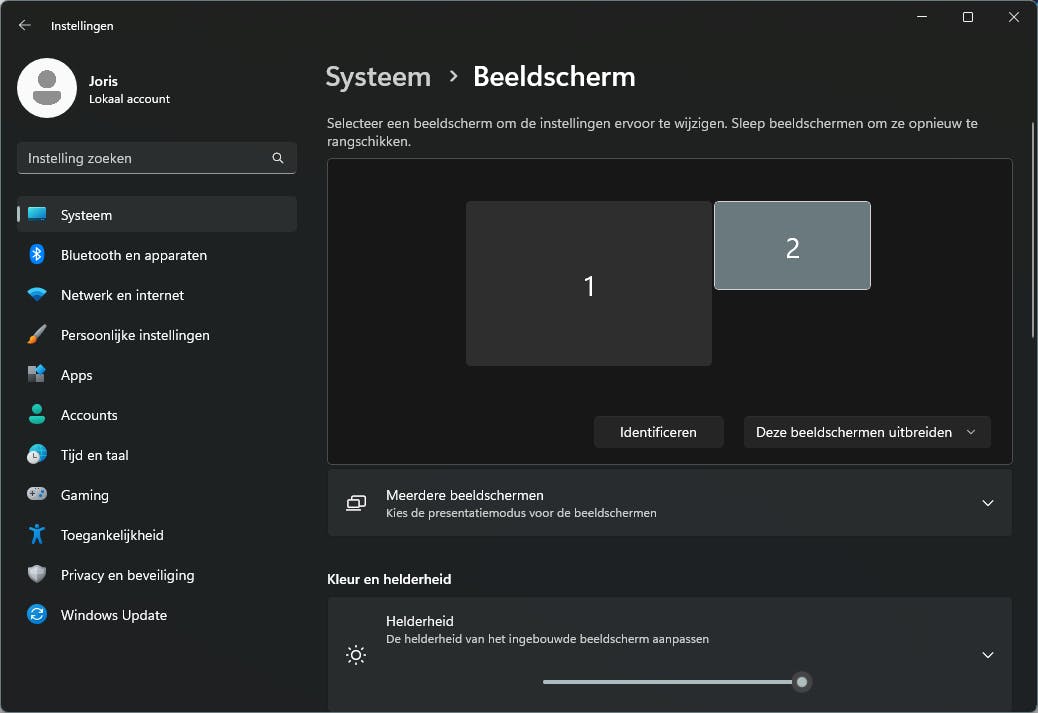Click the Accounts person icon

click(37, 415)
